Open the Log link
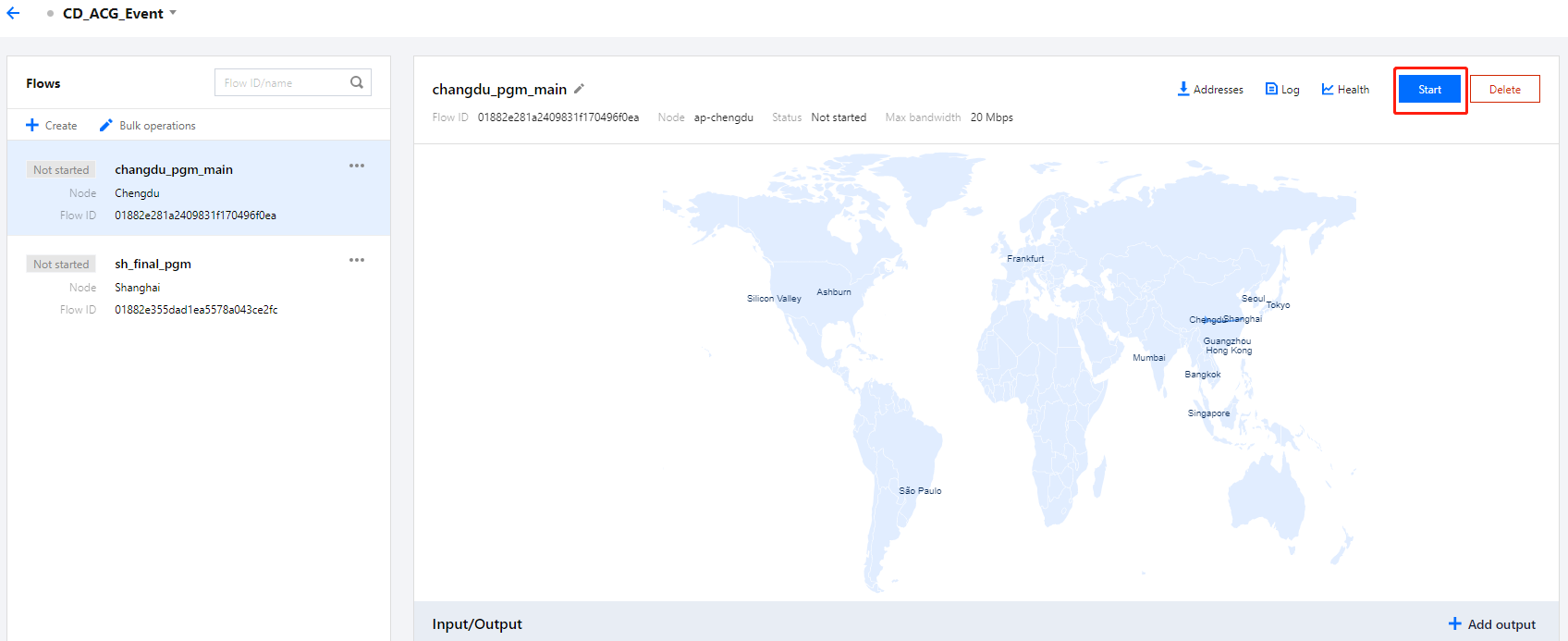The height and width of the screenshot is (641, 1568). pos(1291,90)
